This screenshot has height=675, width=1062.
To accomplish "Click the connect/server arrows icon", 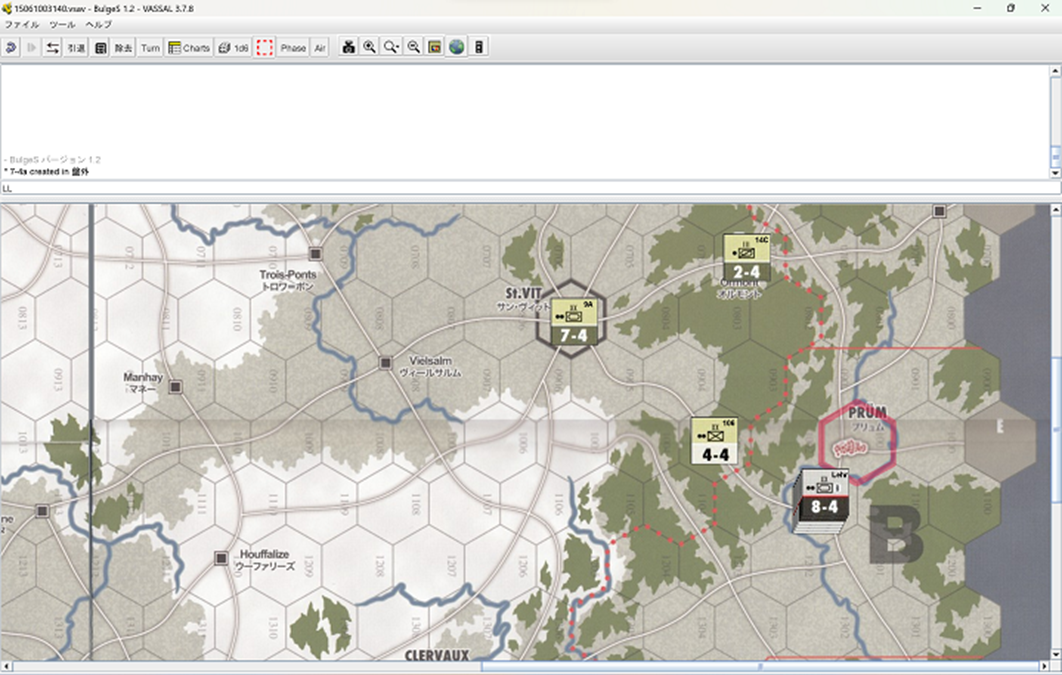I will [52, 47].
